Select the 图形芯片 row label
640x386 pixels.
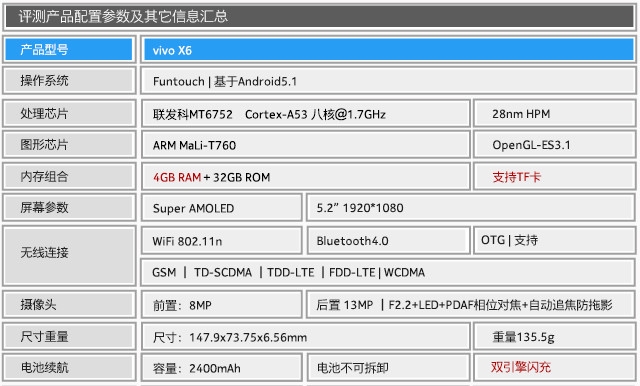tap(69, 144)
